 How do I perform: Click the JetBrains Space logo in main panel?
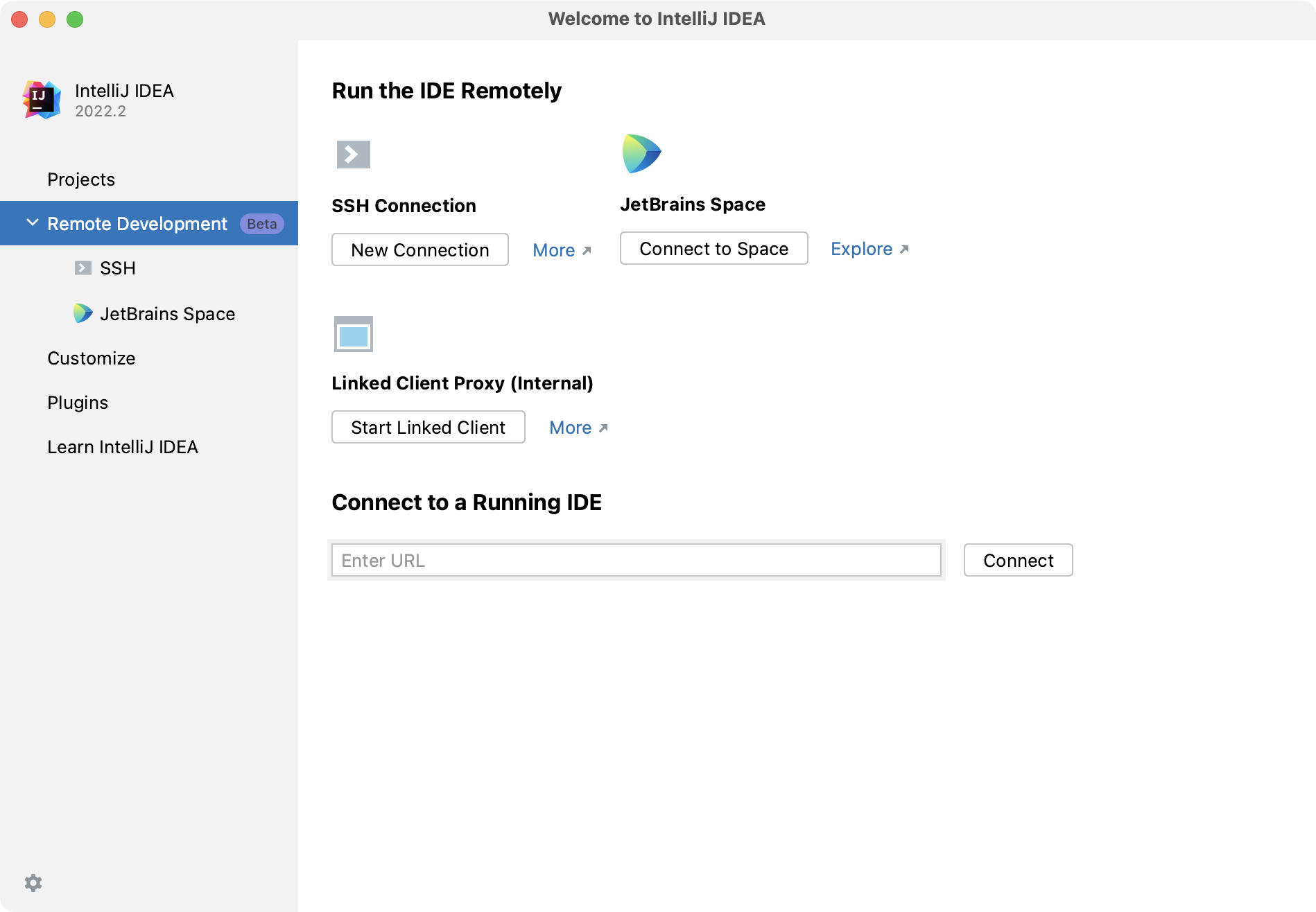[641, 153]
